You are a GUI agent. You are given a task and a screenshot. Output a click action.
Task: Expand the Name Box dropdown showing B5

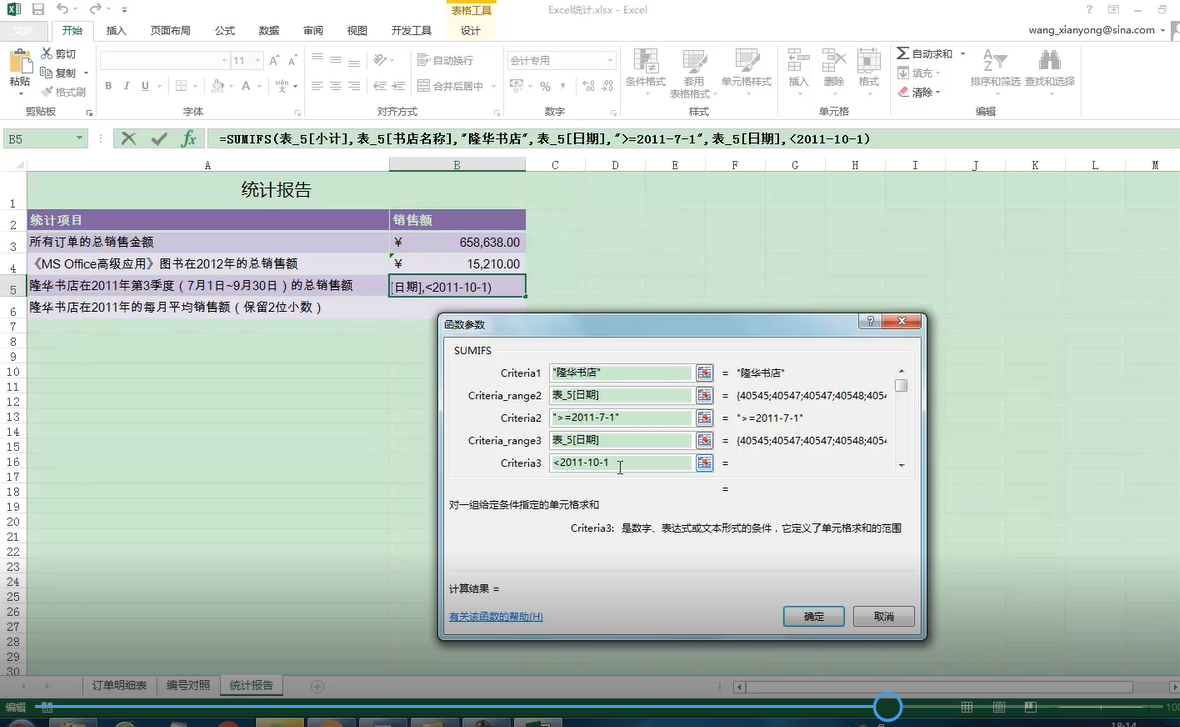[x=79, y=139]
